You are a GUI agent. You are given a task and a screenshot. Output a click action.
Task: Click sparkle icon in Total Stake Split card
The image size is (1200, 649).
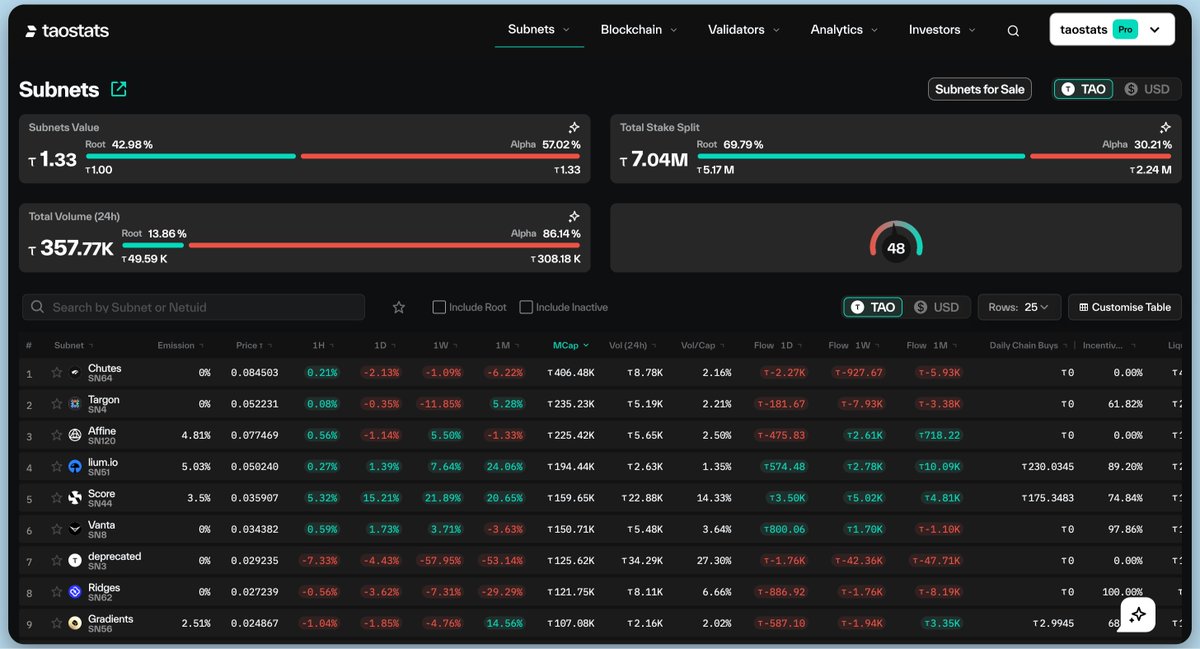(x=1165, y=128)
